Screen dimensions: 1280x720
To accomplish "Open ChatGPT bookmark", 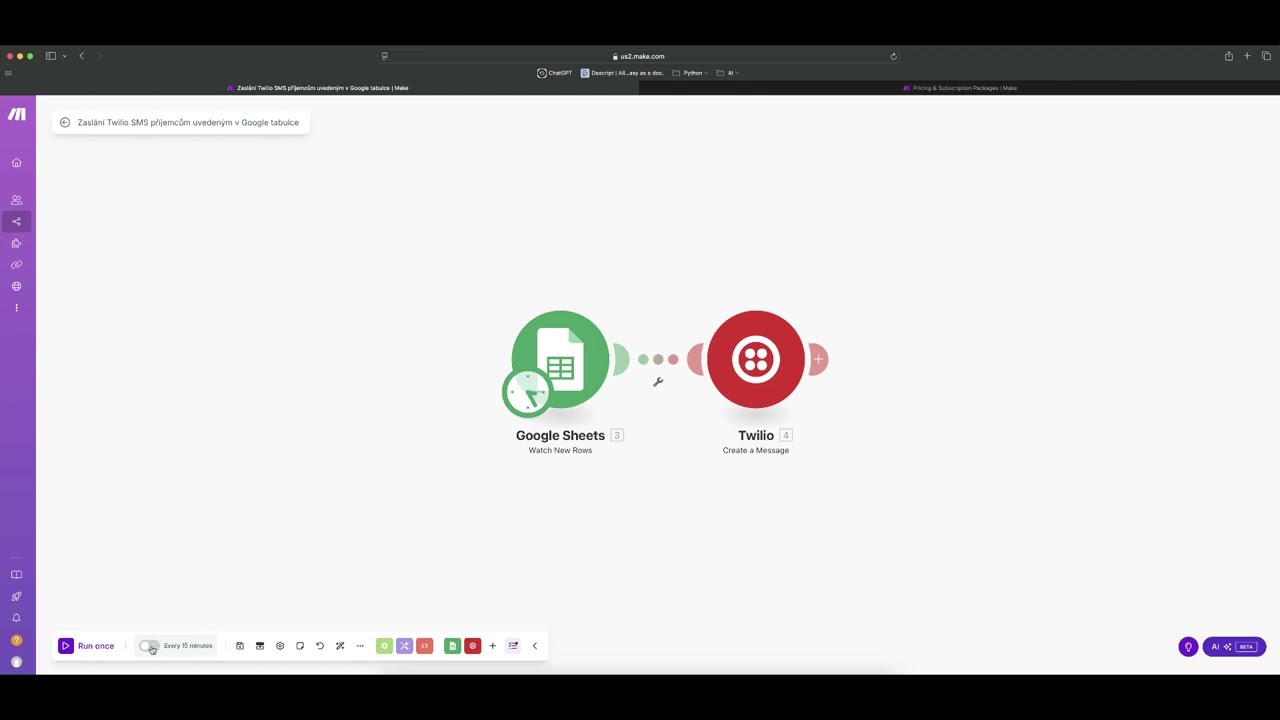I will (x=555, y=73).
